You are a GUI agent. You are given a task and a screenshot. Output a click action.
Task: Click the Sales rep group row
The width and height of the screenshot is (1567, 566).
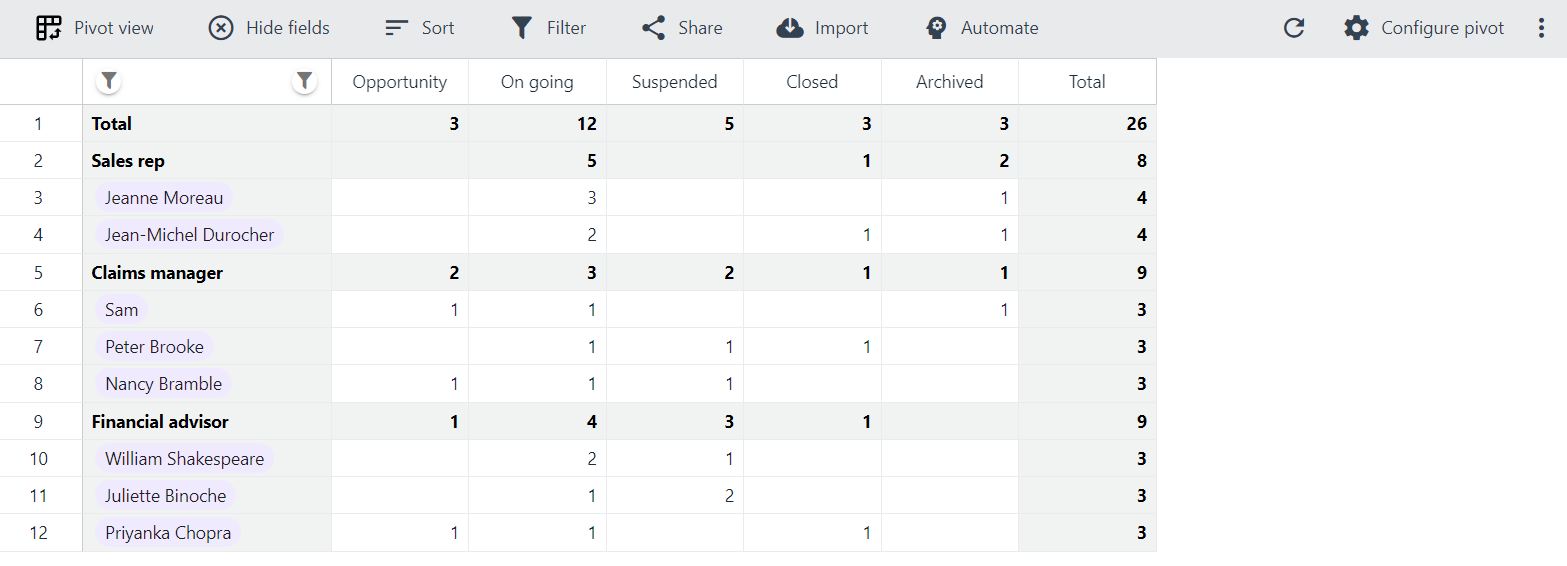[x=619, y=161]
